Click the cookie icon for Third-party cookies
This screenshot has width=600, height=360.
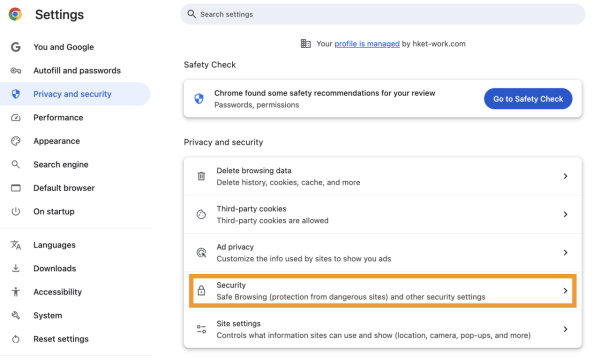[x=201, y=214]
